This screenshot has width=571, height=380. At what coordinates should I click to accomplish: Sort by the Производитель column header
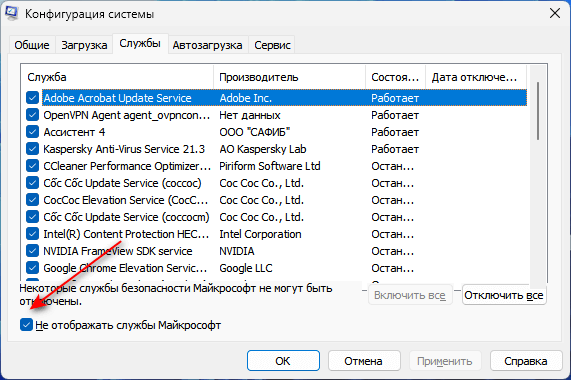[x=290, y=77]
